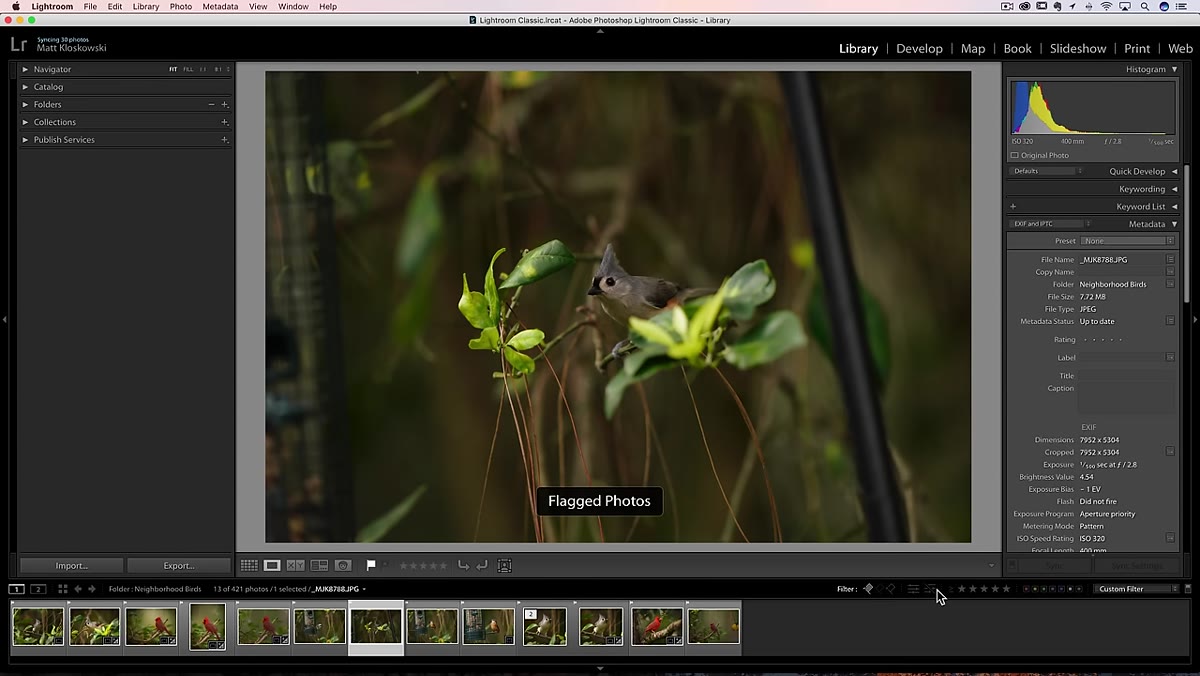
Task: Open the Metadata menu
Action: click(220, 6)
